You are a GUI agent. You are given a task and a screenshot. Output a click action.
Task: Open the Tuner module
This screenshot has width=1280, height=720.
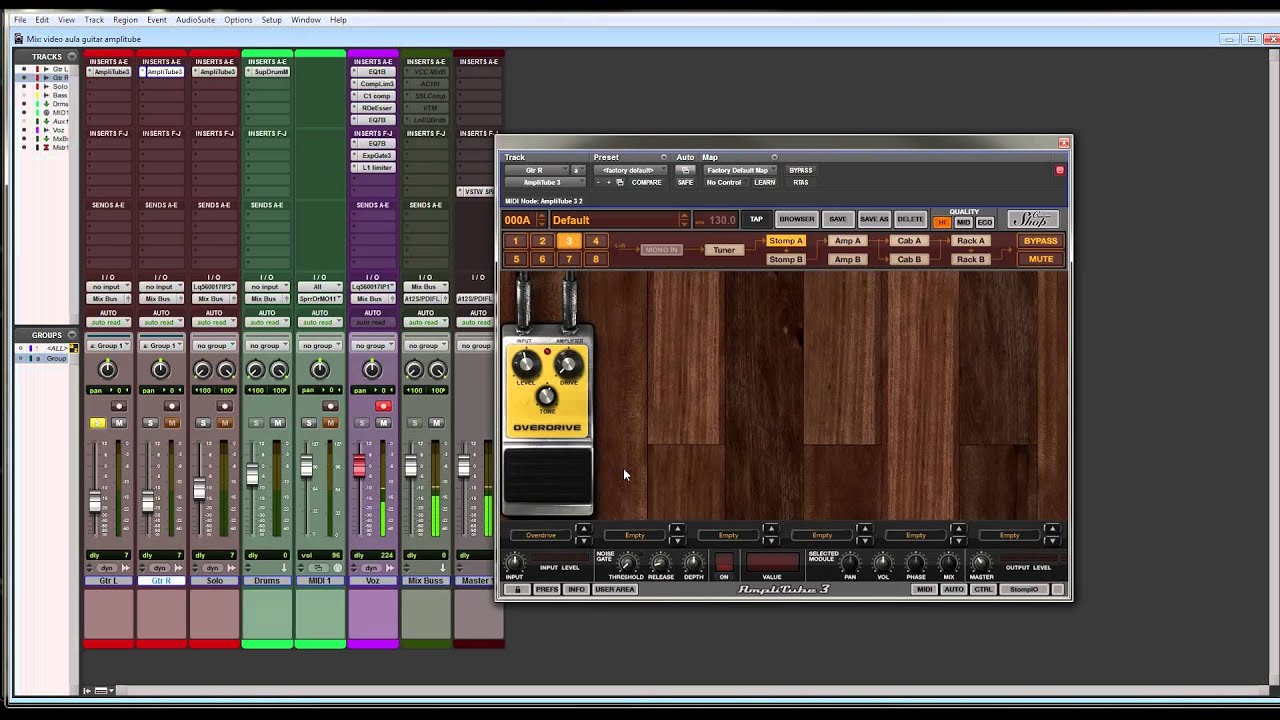coord(724,250)
